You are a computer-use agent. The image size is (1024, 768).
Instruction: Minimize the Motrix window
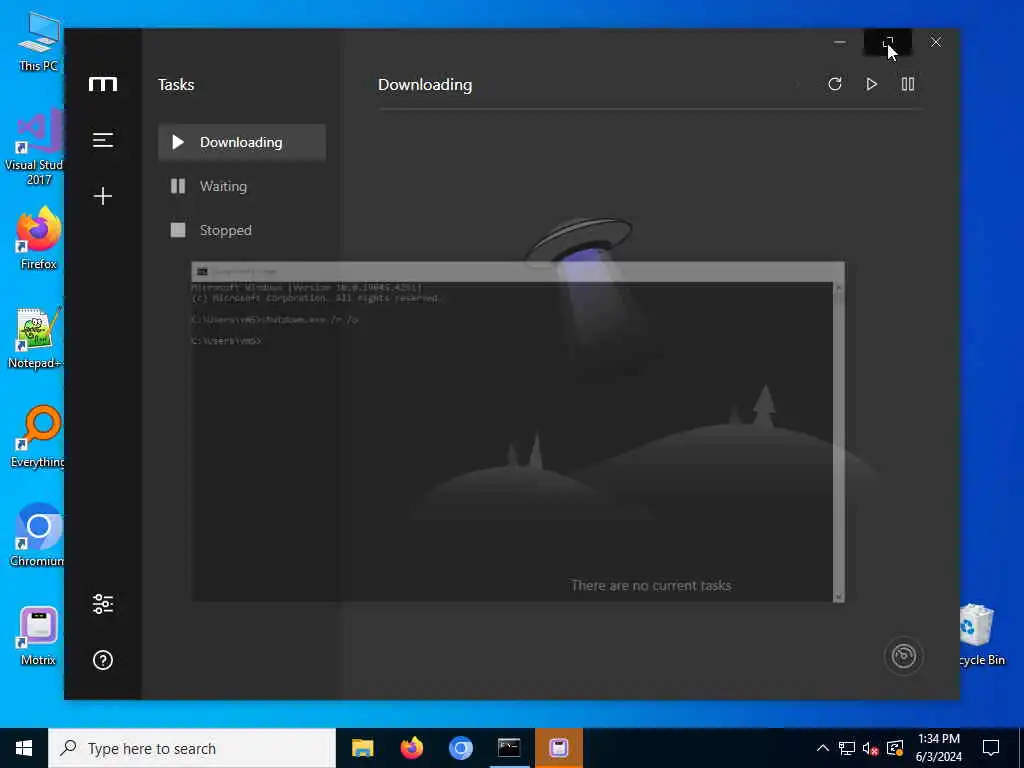point(840,42)
